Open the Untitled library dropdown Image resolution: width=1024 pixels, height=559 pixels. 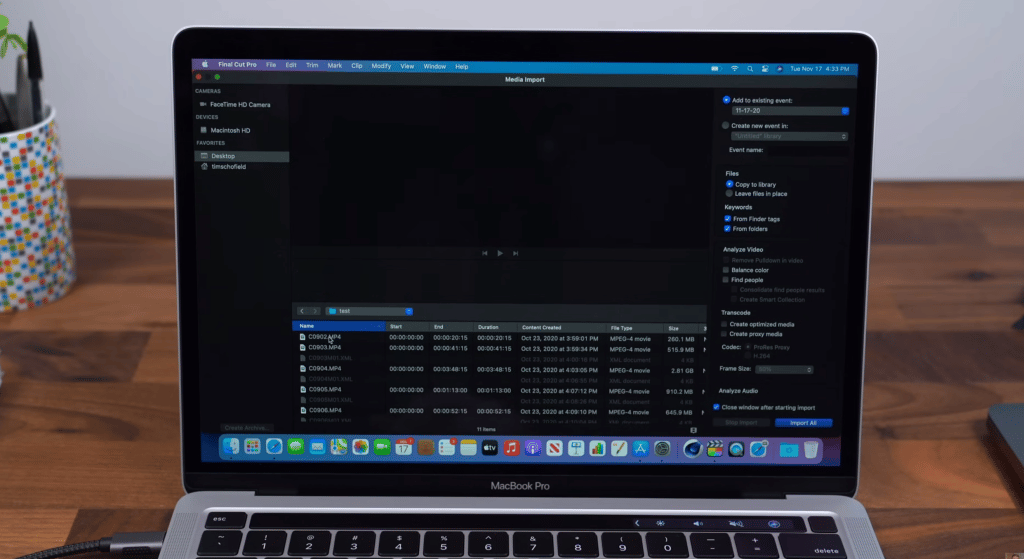(x=789, y=136)
